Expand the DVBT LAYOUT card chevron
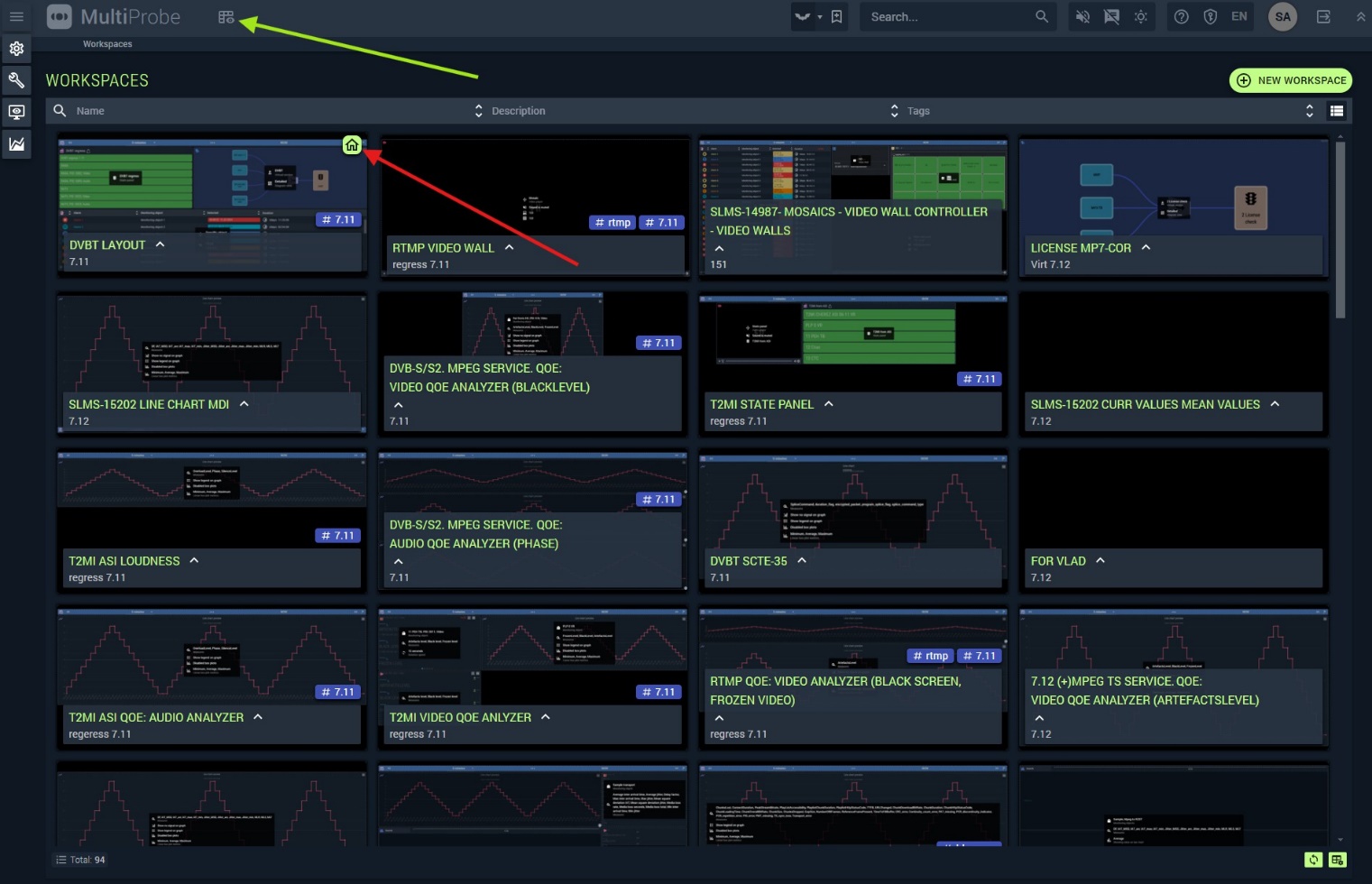Screen dimensions: 1372x884 click(160, 244)
